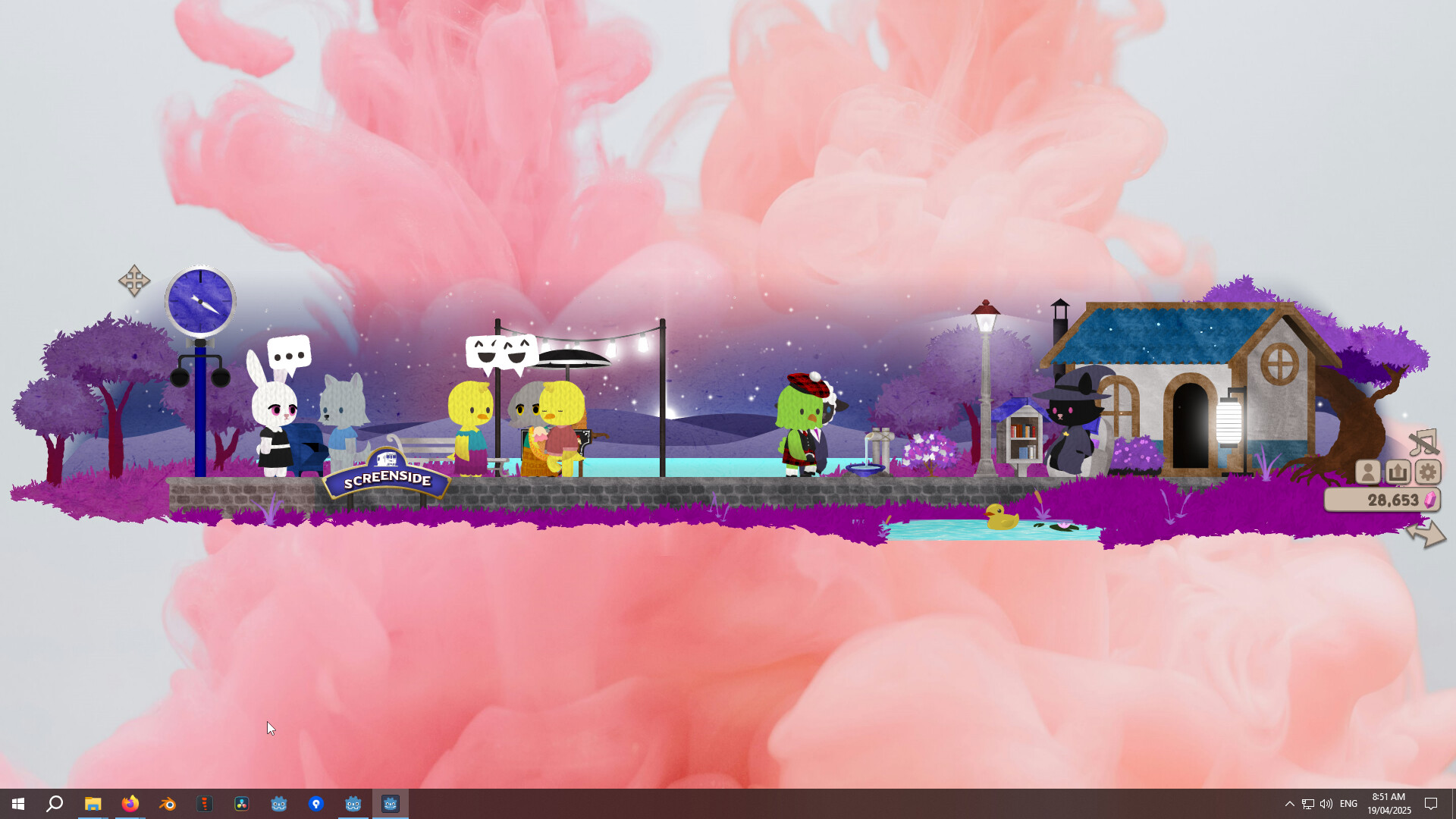The height and width of the screenshot is (819, 1456).
Task: Open the ENG language switcher
Action: 1348,803
